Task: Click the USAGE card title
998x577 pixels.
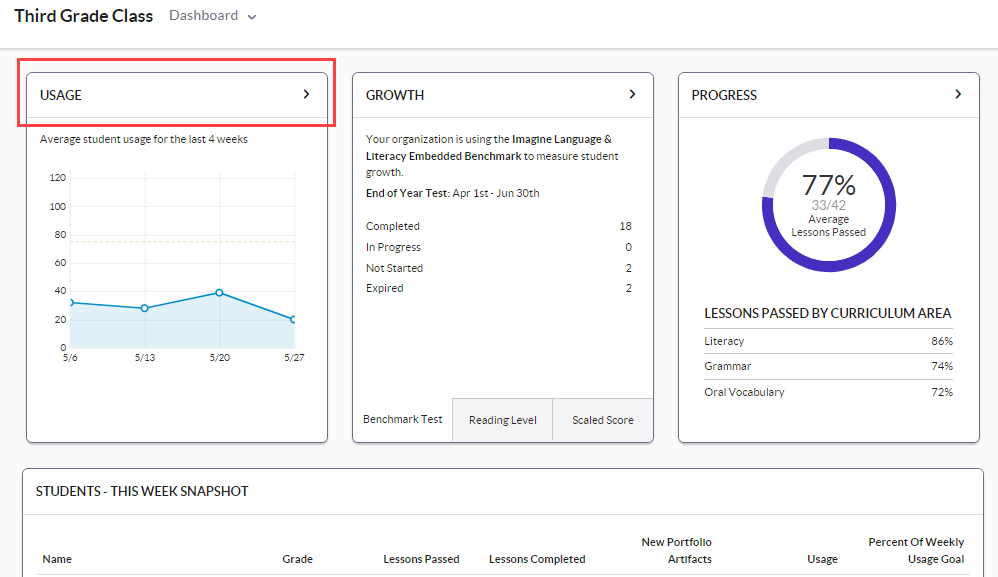Action: coord(61,95)
